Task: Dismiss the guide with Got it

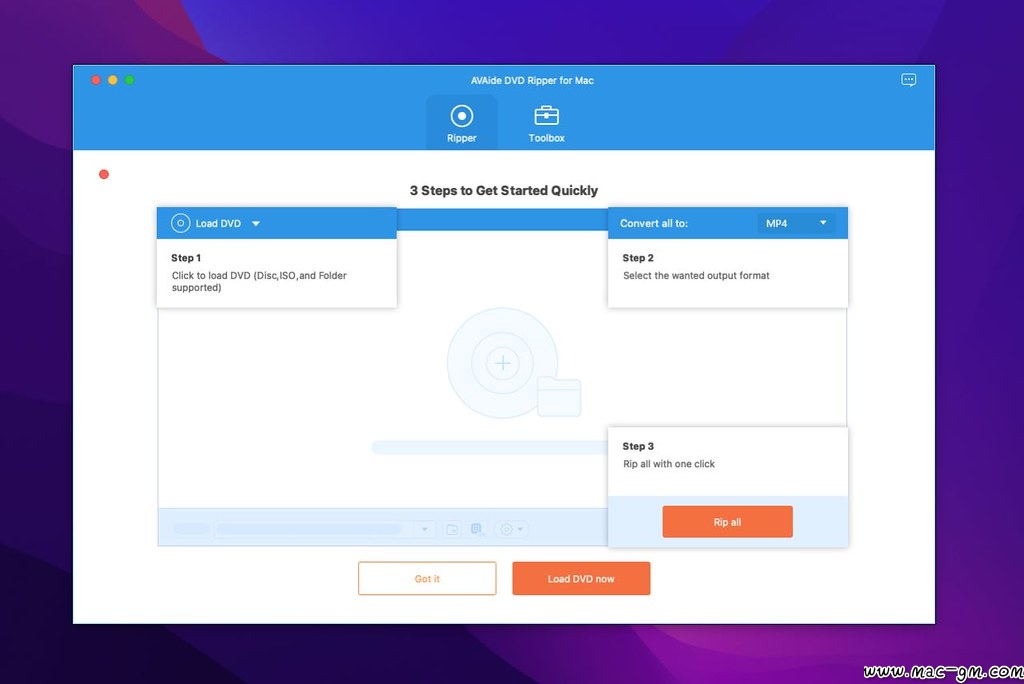Action: click(x=427, y=579)
